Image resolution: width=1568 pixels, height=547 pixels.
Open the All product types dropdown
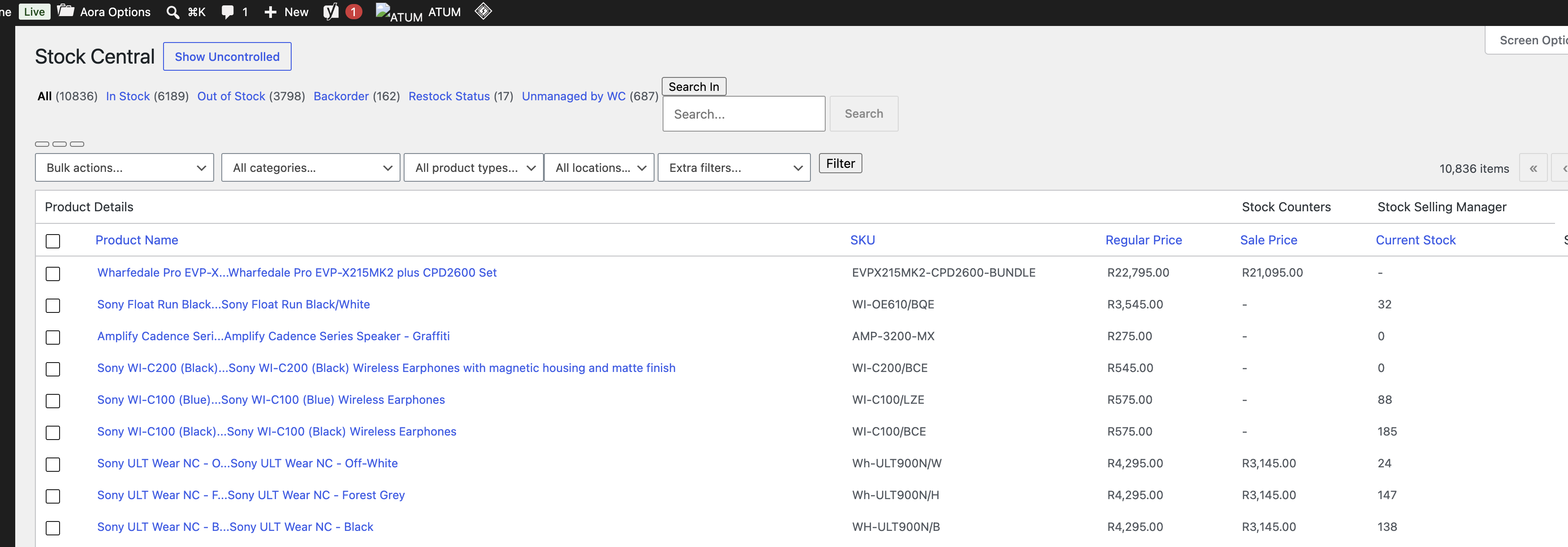coord(474,167)
